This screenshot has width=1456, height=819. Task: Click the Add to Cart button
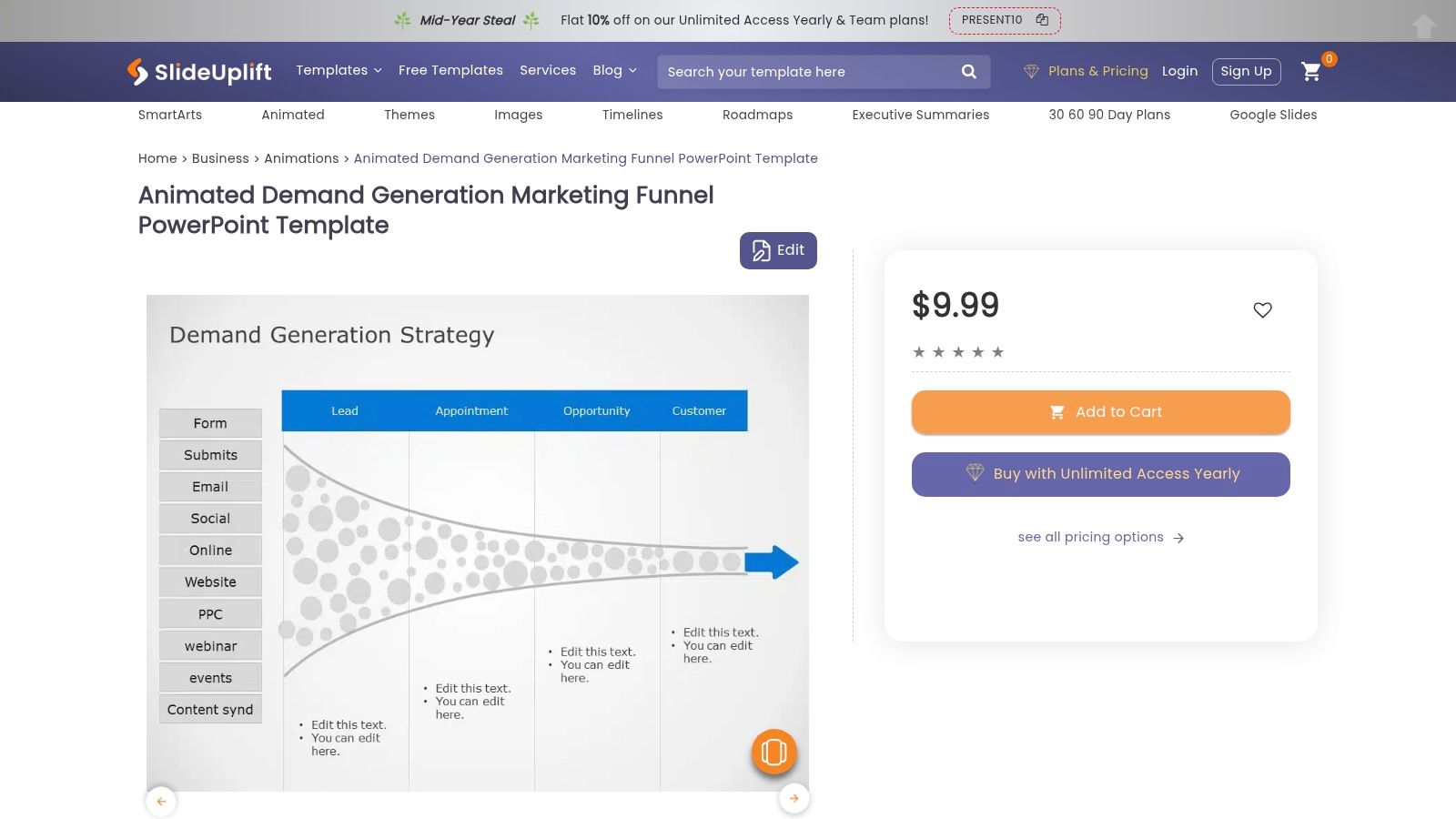coord(1100,412)
